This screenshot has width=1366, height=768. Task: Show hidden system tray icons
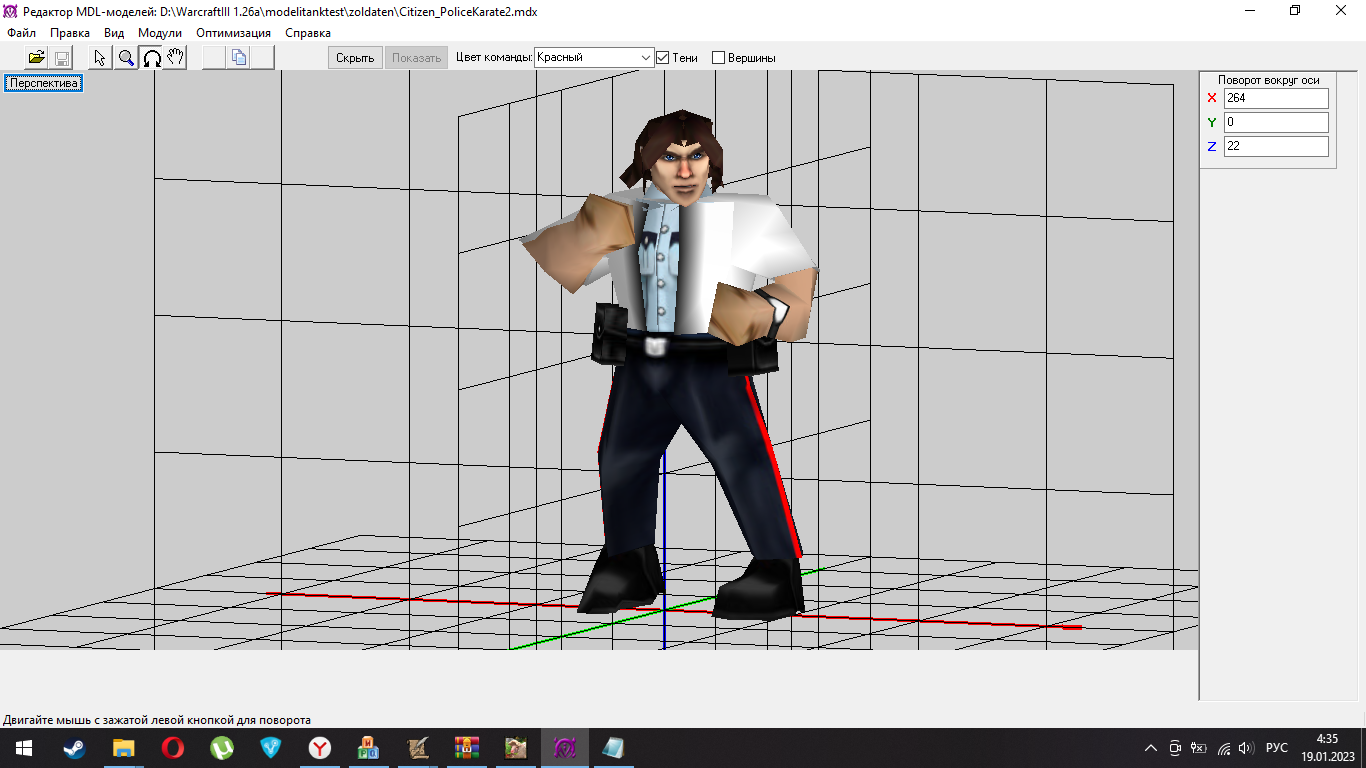[1151, 748]
